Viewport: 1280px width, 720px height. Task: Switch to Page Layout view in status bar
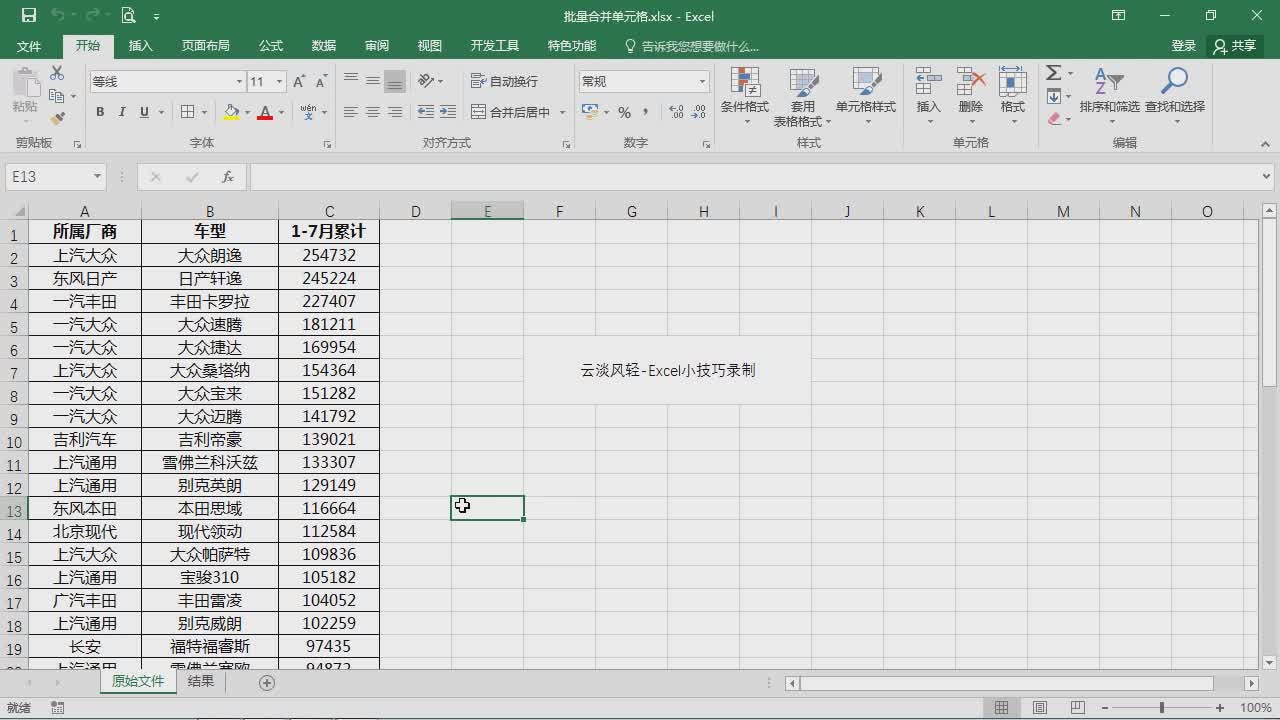[1040, 708]
